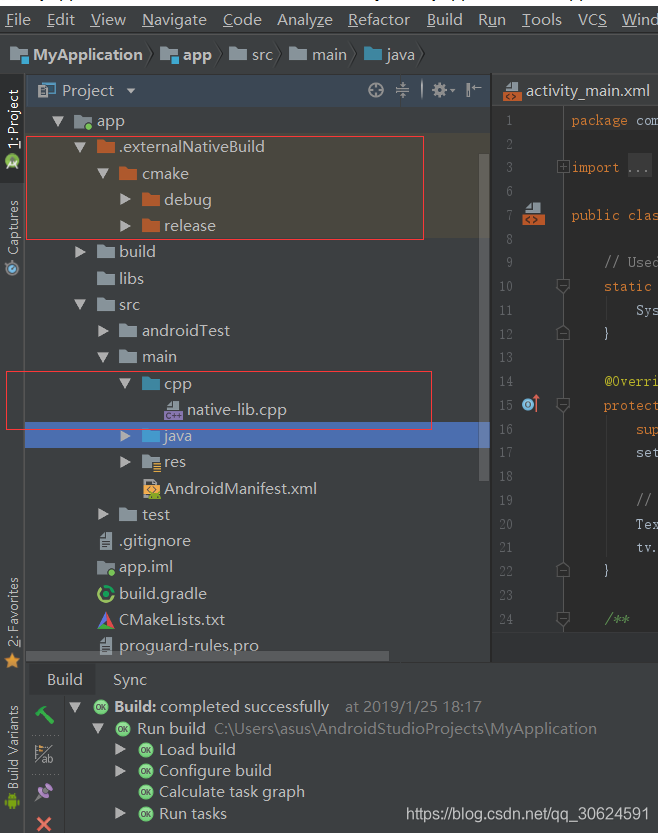Switch to activity_main.xml editor tab

tap(577, 91)
